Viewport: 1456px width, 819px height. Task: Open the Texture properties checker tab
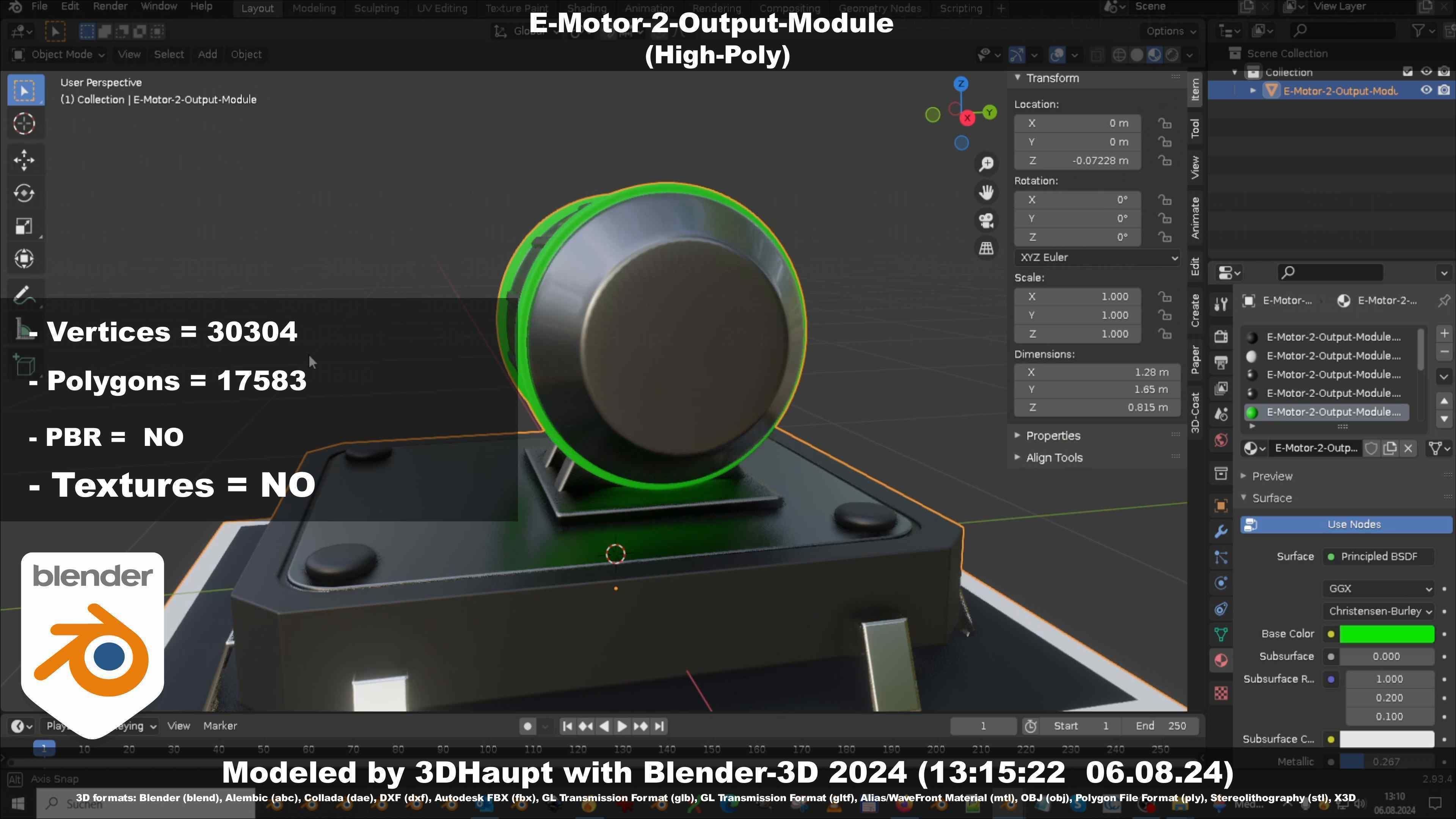(x=1221, y=693)
